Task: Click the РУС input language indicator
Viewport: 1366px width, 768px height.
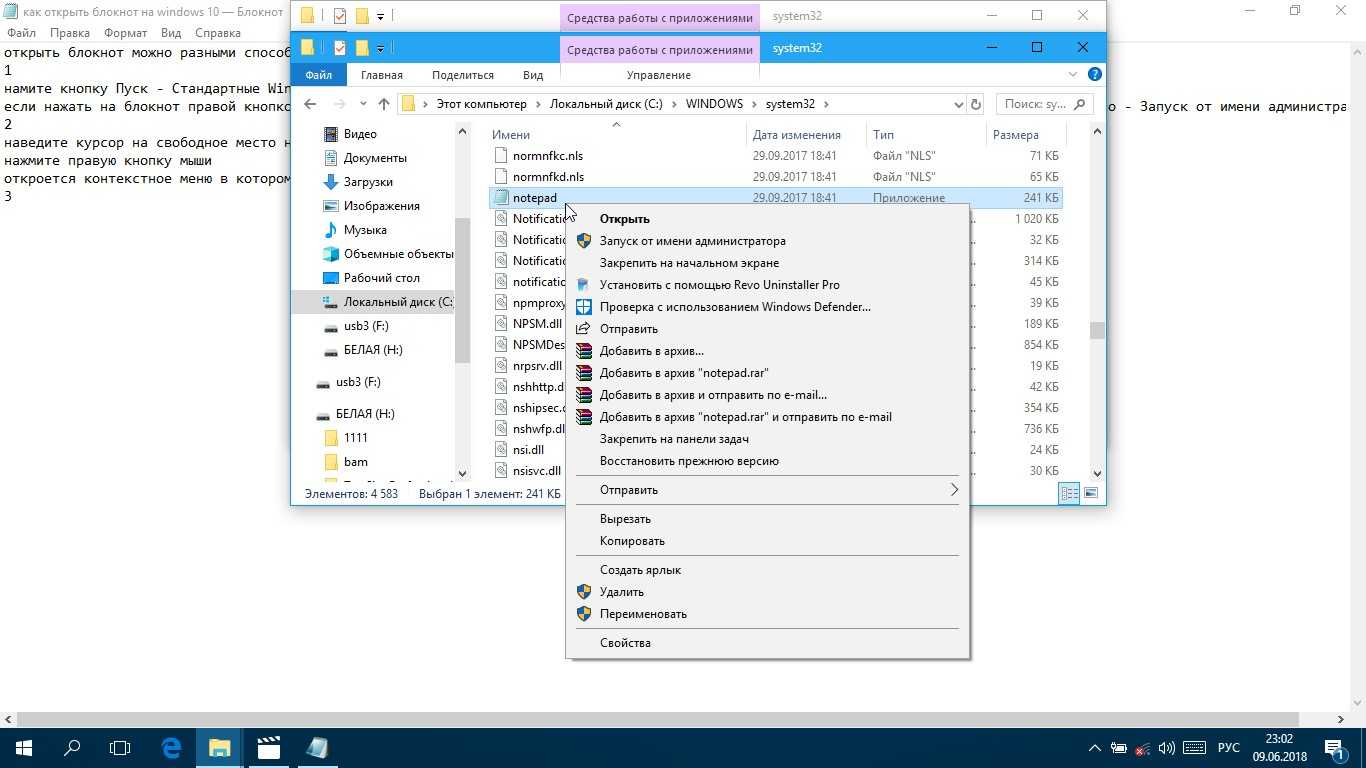Action: 1228,748
